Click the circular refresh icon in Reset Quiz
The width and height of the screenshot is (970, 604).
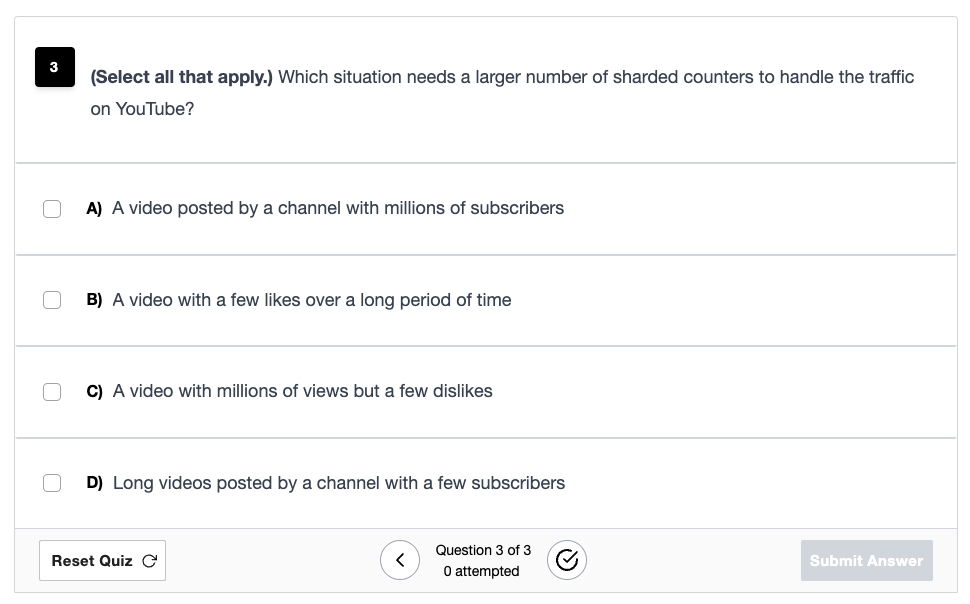click(150, 561)
